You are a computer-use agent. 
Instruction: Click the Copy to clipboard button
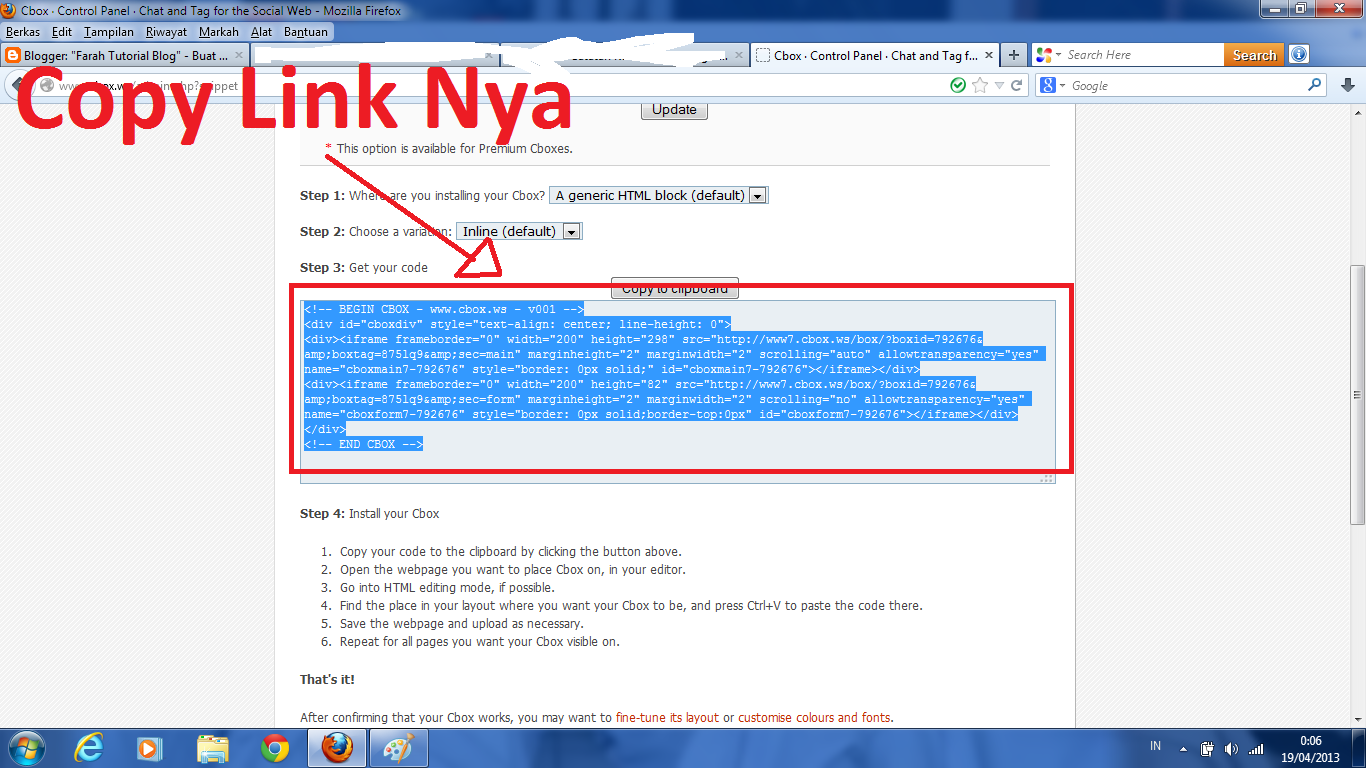(x=674, y=289)
